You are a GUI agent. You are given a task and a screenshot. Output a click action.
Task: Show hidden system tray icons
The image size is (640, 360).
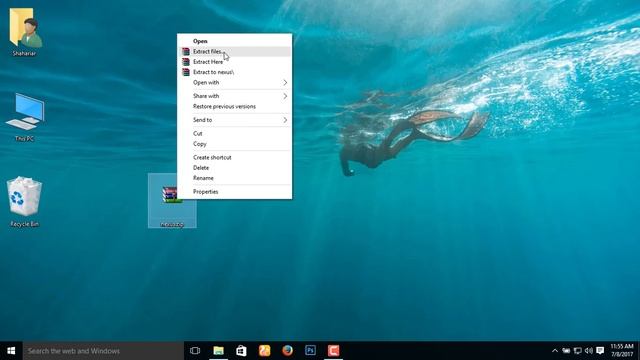[x=555, y=351]
